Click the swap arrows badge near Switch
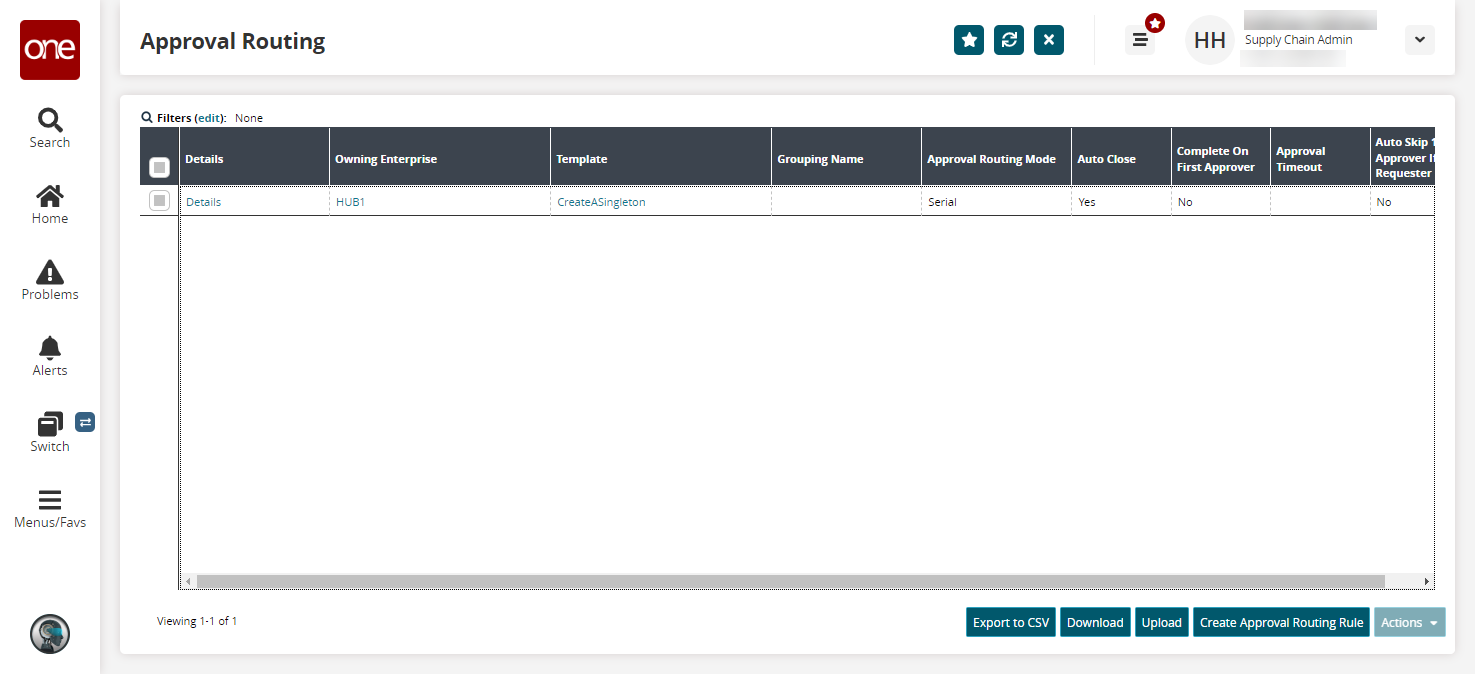 click(85, 423)
